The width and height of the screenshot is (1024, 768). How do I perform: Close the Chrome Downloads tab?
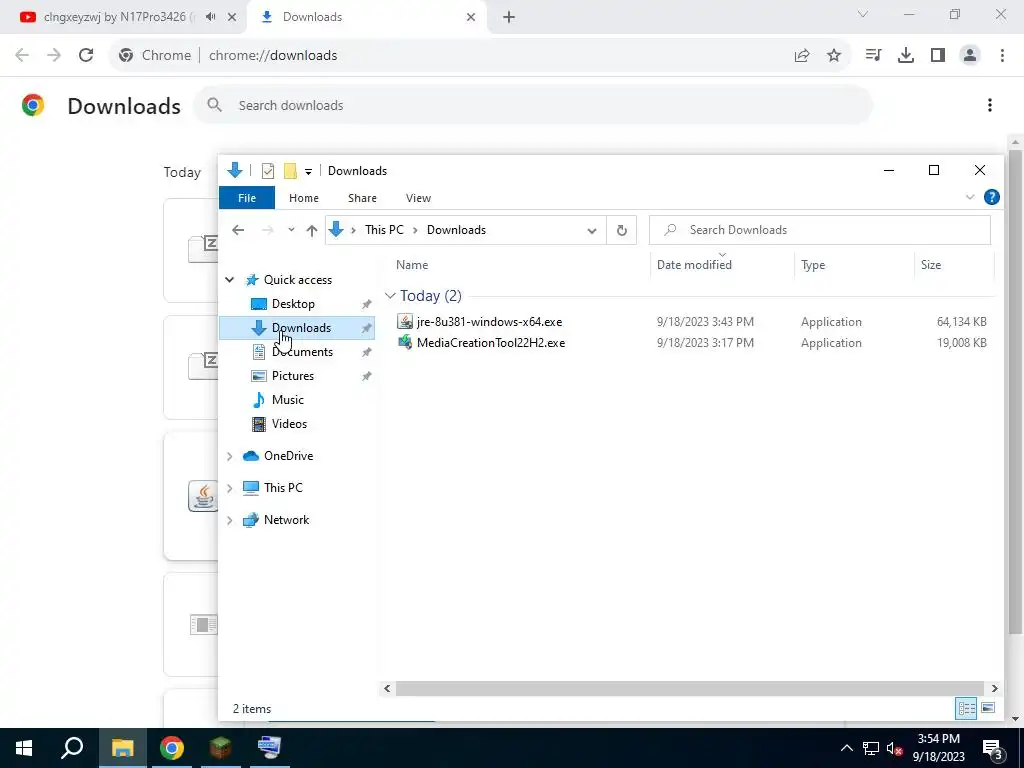(471, 17)
